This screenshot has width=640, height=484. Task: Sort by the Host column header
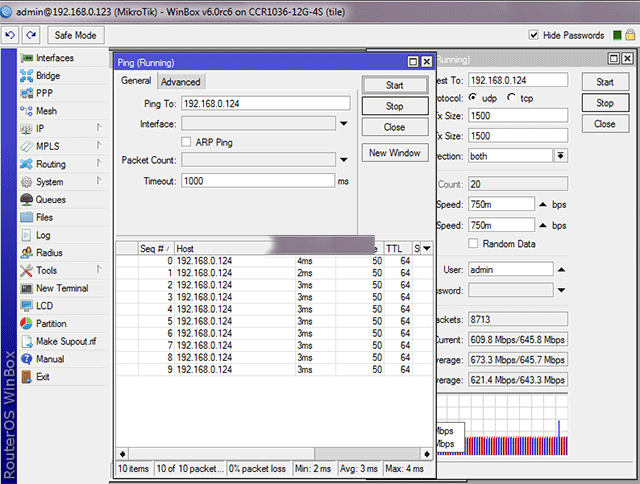220,249
